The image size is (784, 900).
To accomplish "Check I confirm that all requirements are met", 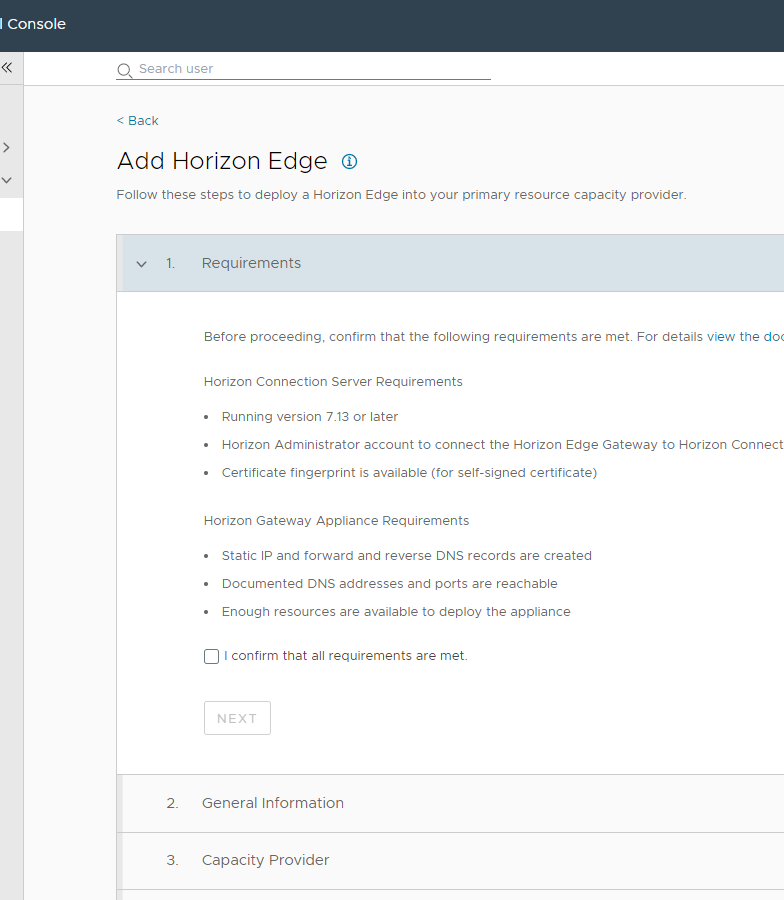I will [x=211, y=656].
